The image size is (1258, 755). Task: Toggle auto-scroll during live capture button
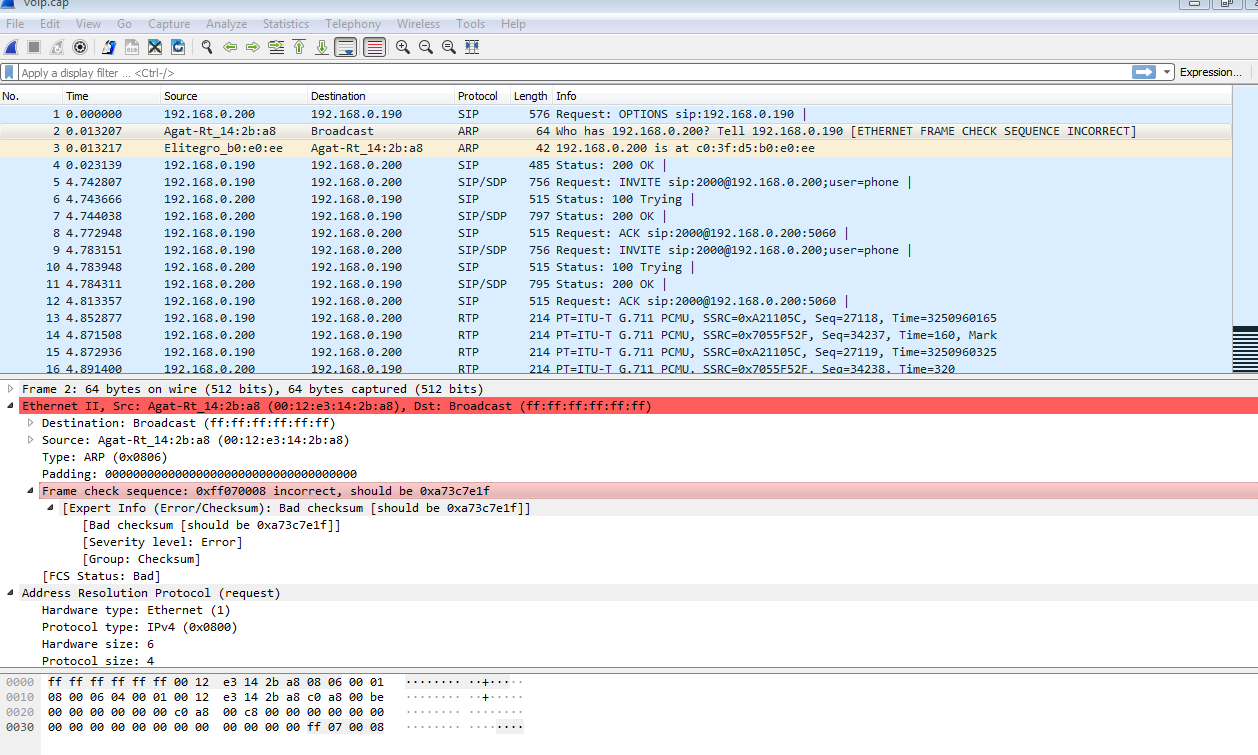point(346,47)
